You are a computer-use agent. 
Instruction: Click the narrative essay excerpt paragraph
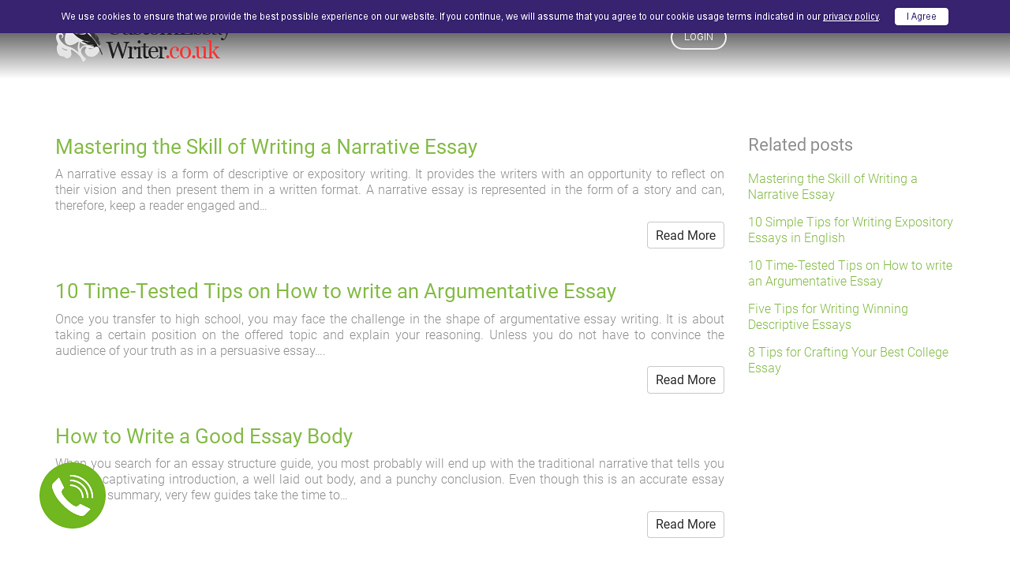(390, 190)
